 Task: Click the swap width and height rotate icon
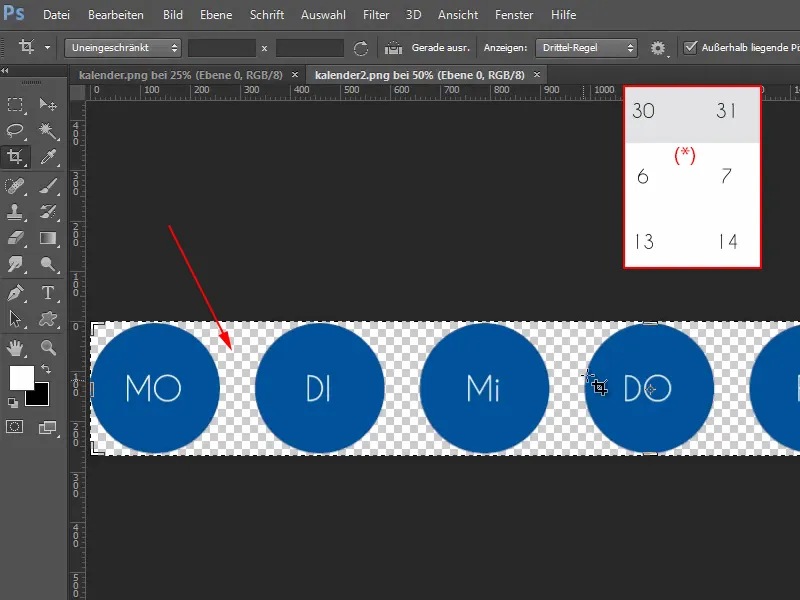pos(361,48)
